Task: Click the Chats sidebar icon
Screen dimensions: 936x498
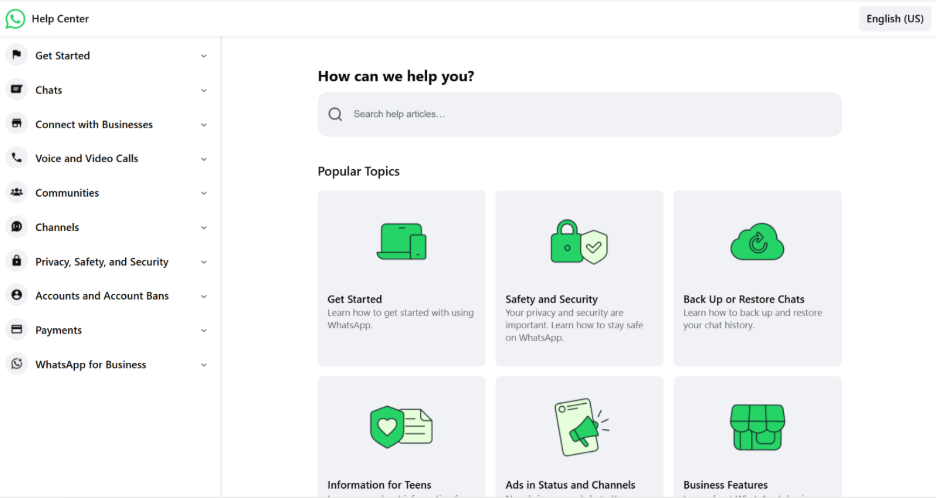Action: pos(16,90)
